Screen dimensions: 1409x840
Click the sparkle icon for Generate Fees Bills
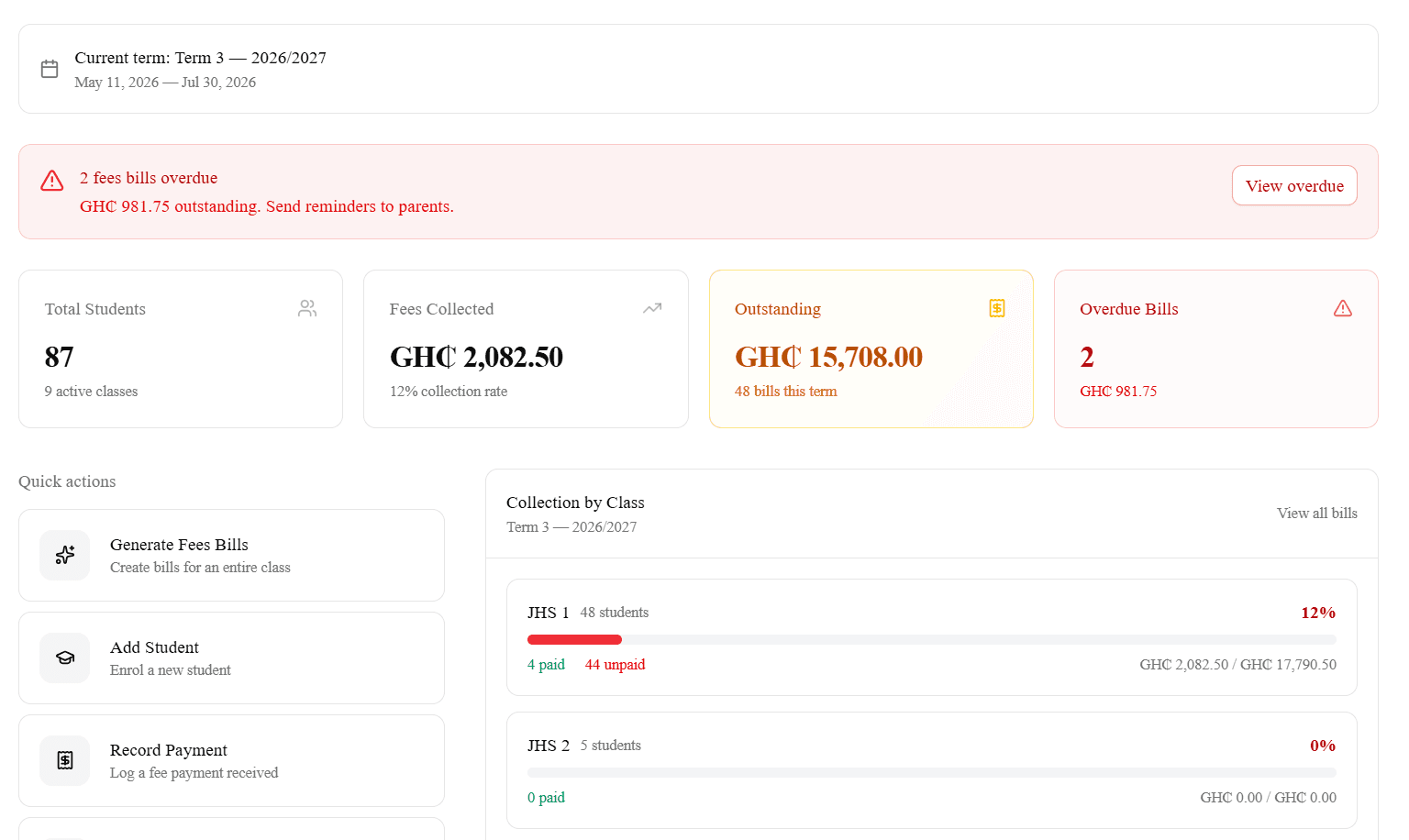coord(65,555)
